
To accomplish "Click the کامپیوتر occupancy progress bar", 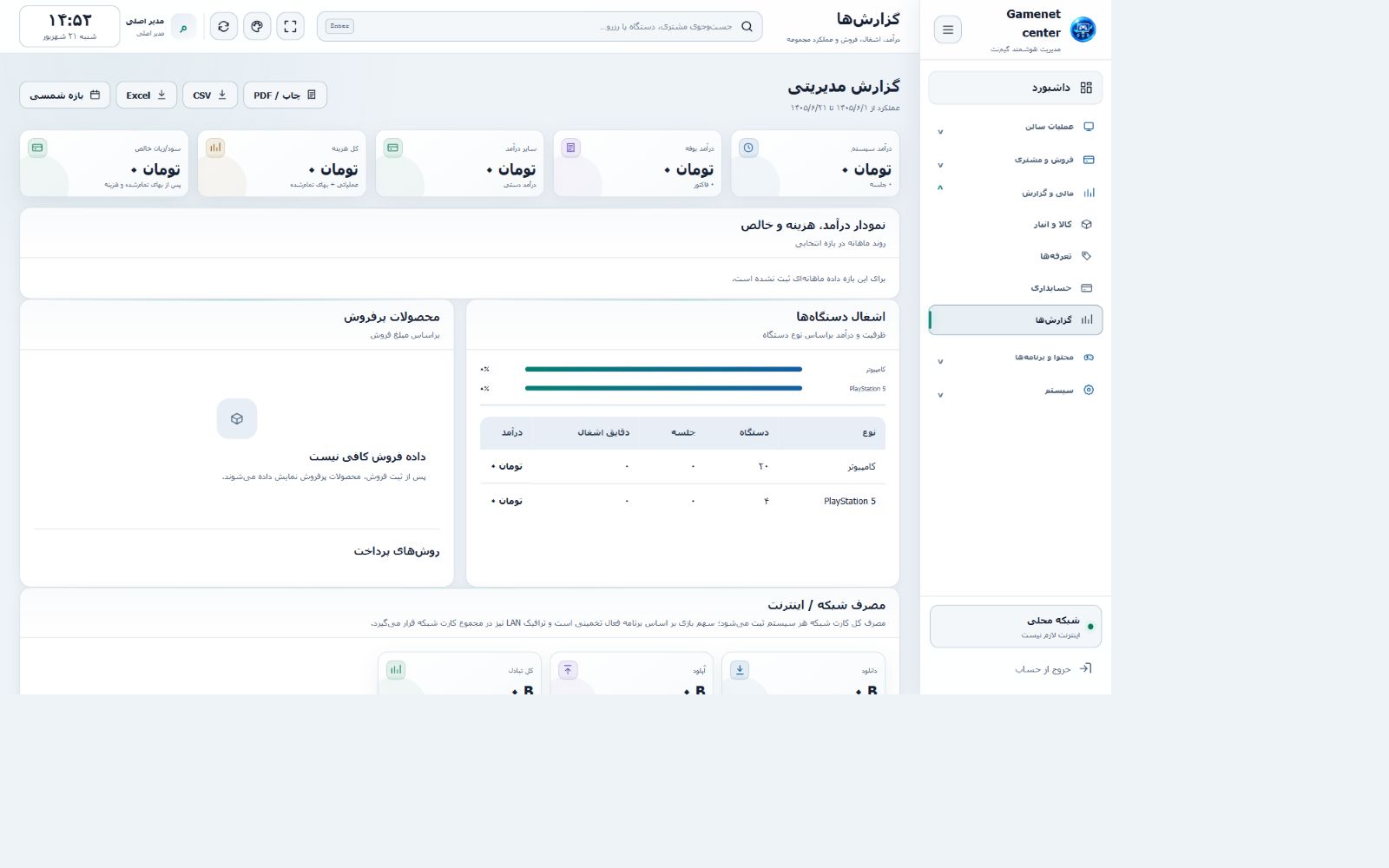I will [663, 369].
